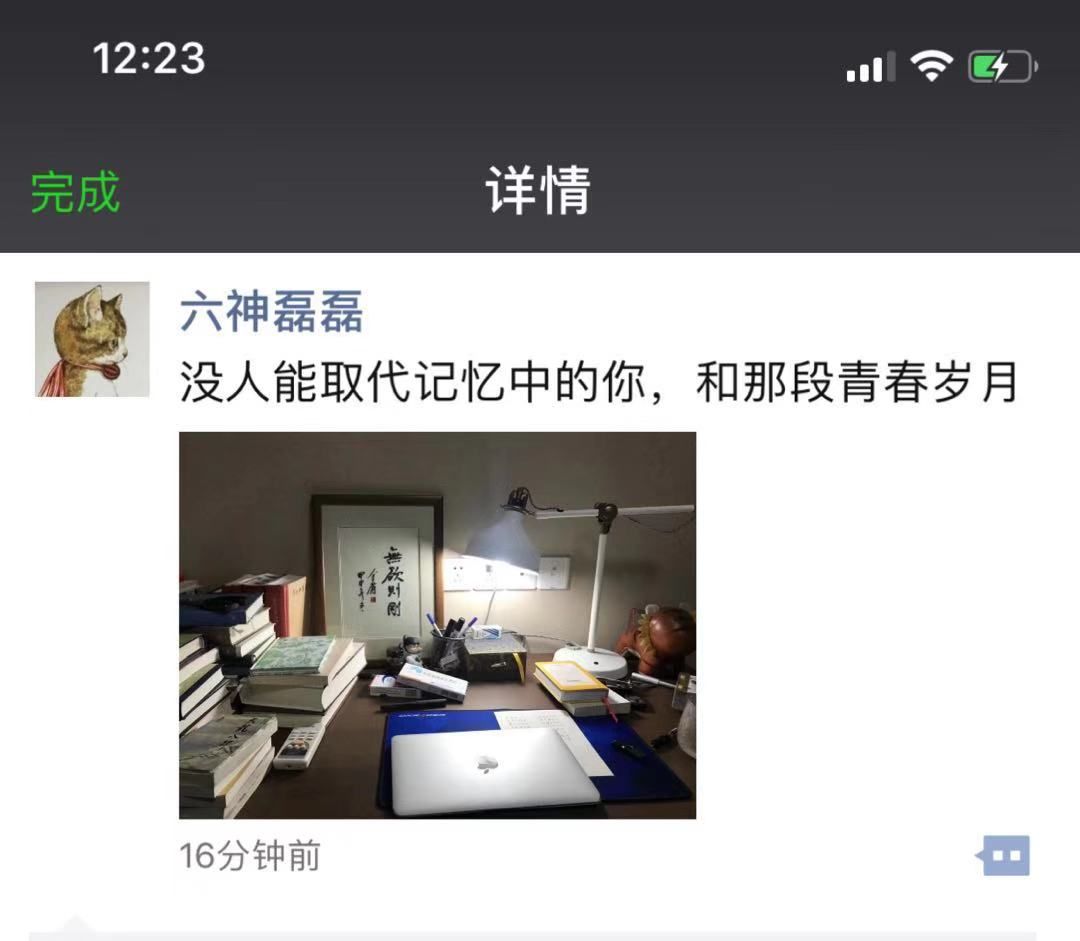This screenshot has width=1080, height=941.
Task: Open the desk photo thumbnail
Action: [437, 625]
